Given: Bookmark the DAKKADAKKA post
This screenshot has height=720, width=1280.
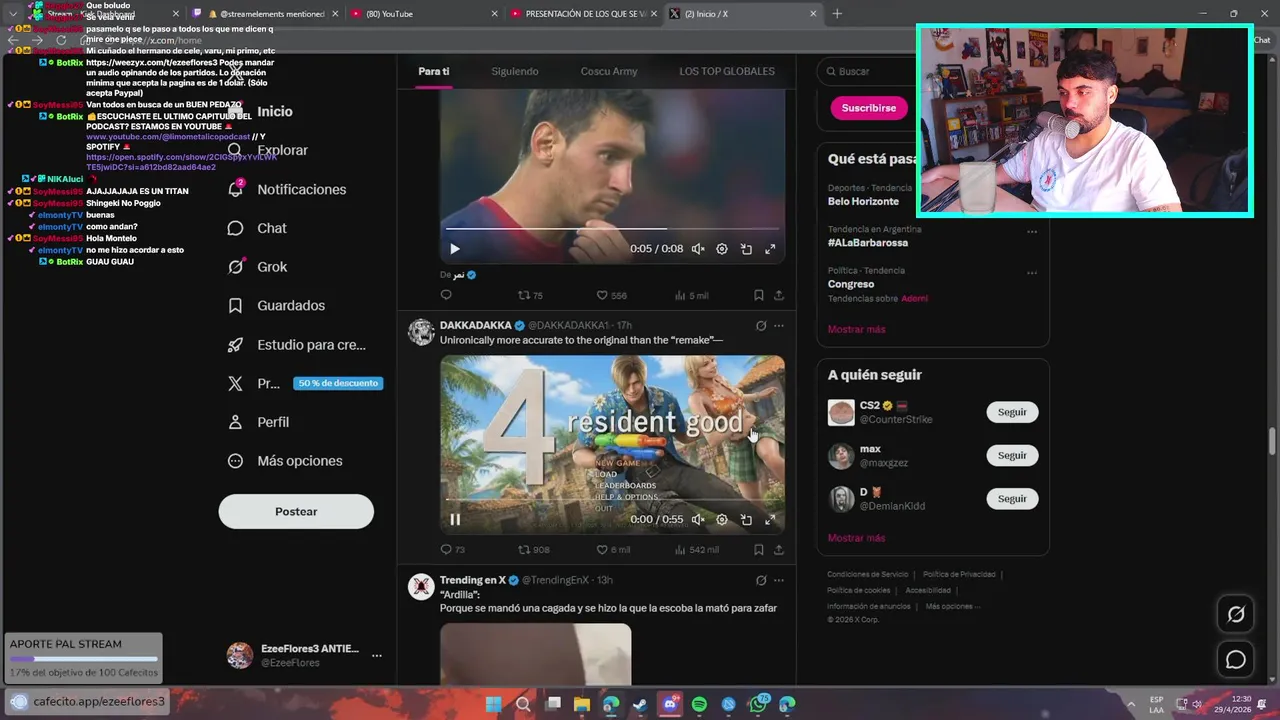Looking at the screenshot, I should pos(758,549).
